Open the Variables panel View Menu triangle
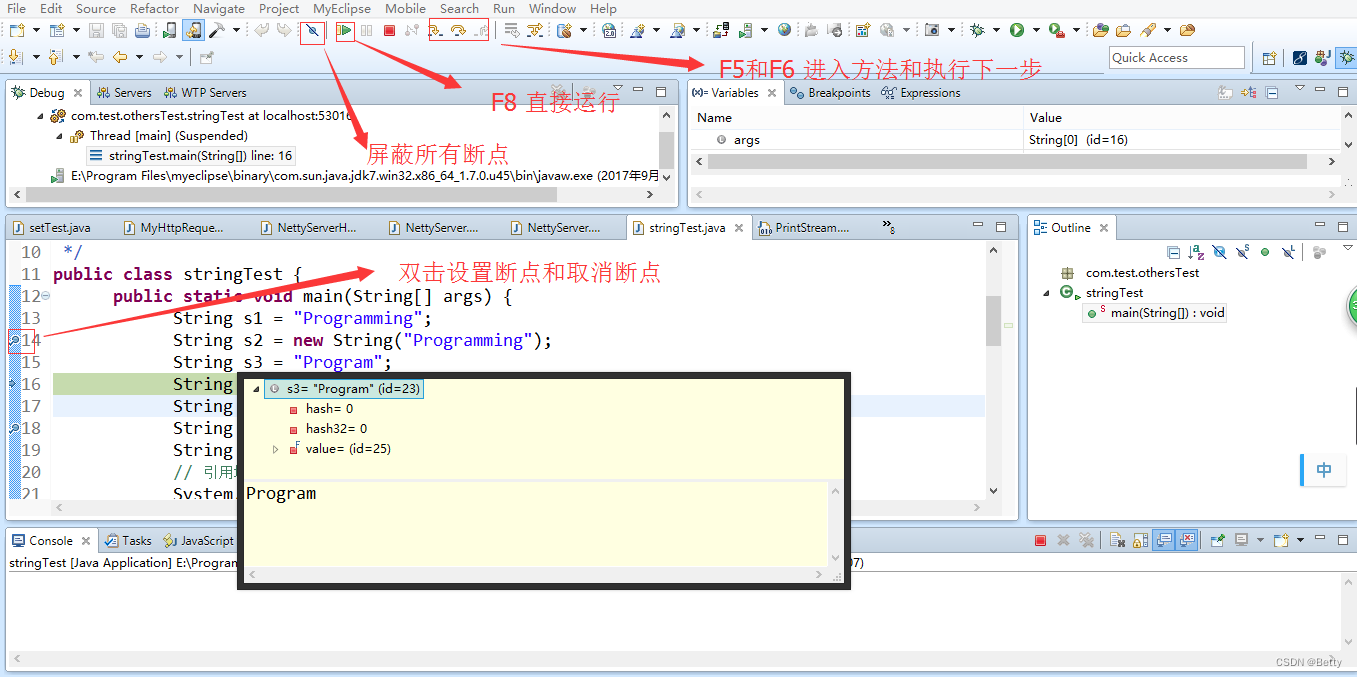The height and width of the screenshot is (677, 1357). coord(1301,87)
